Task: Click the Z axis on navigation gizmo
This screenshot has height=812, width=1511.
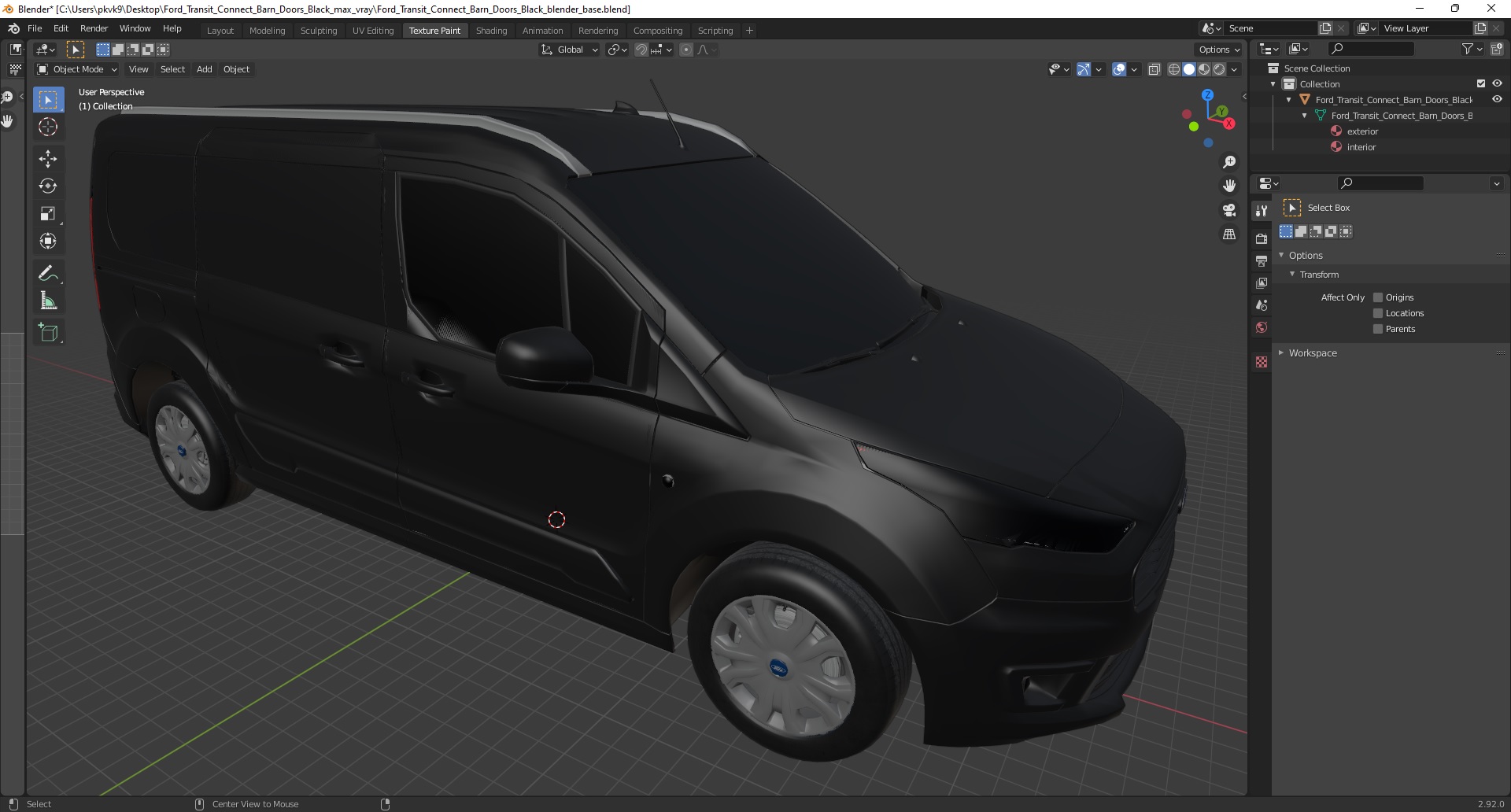Action: 1207,95
